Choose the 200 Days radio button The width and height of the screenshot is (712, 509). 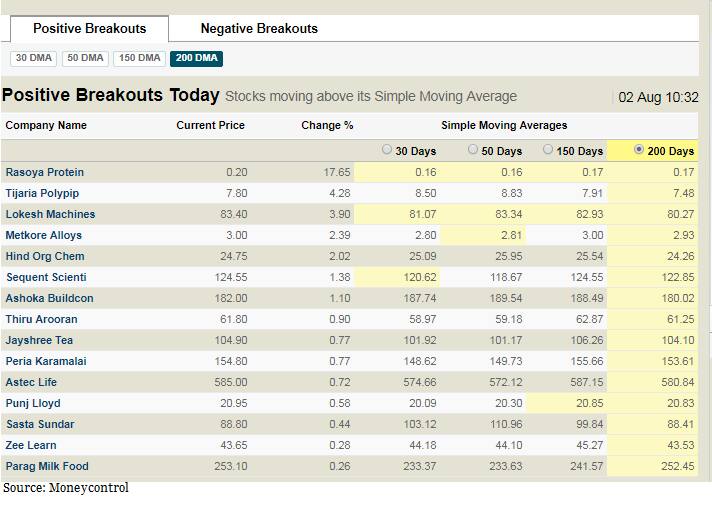tap(638, 149)
